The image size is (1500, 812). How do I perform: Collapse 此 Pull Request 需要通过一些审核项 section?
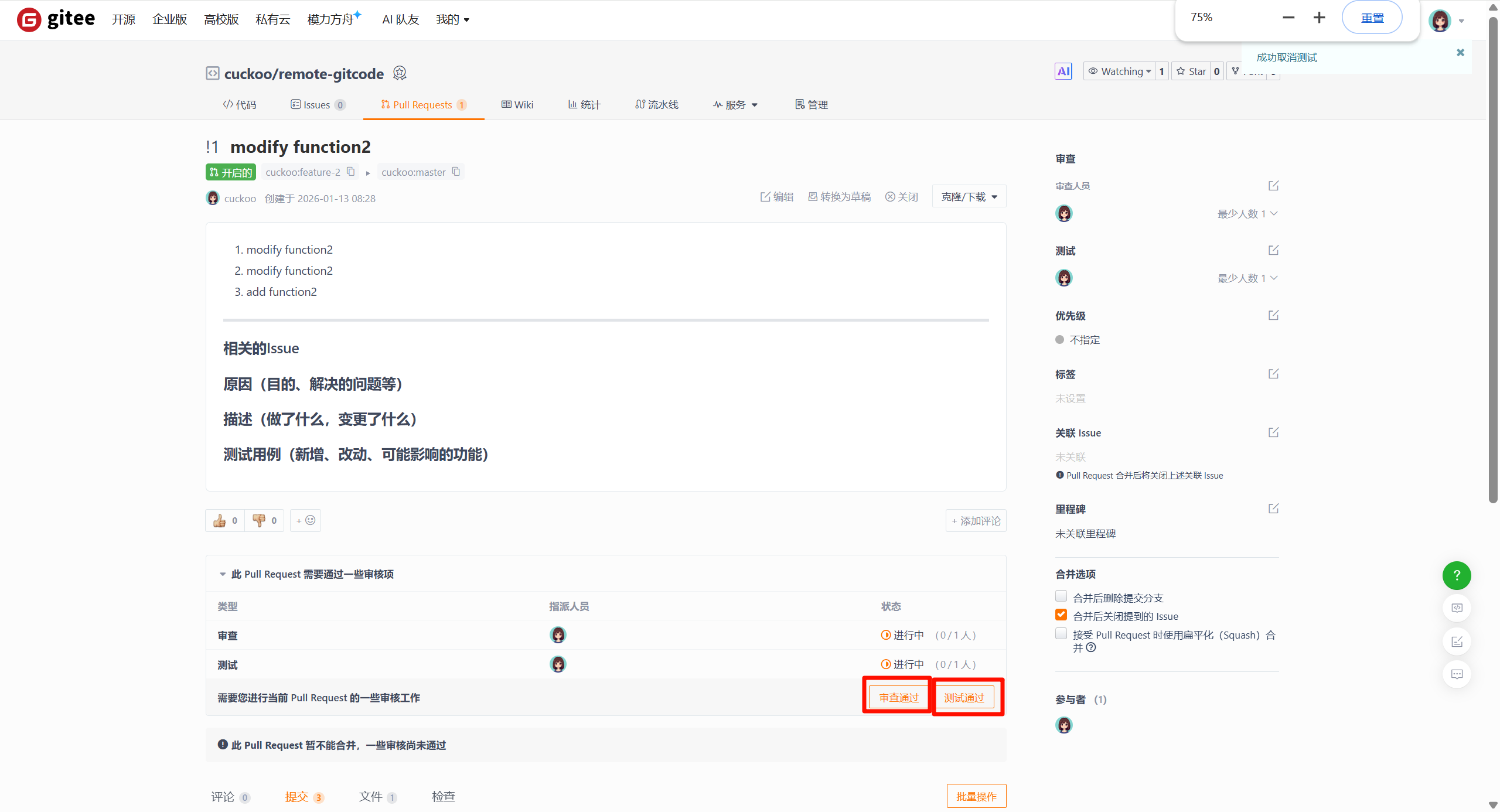tap(223, 574)
